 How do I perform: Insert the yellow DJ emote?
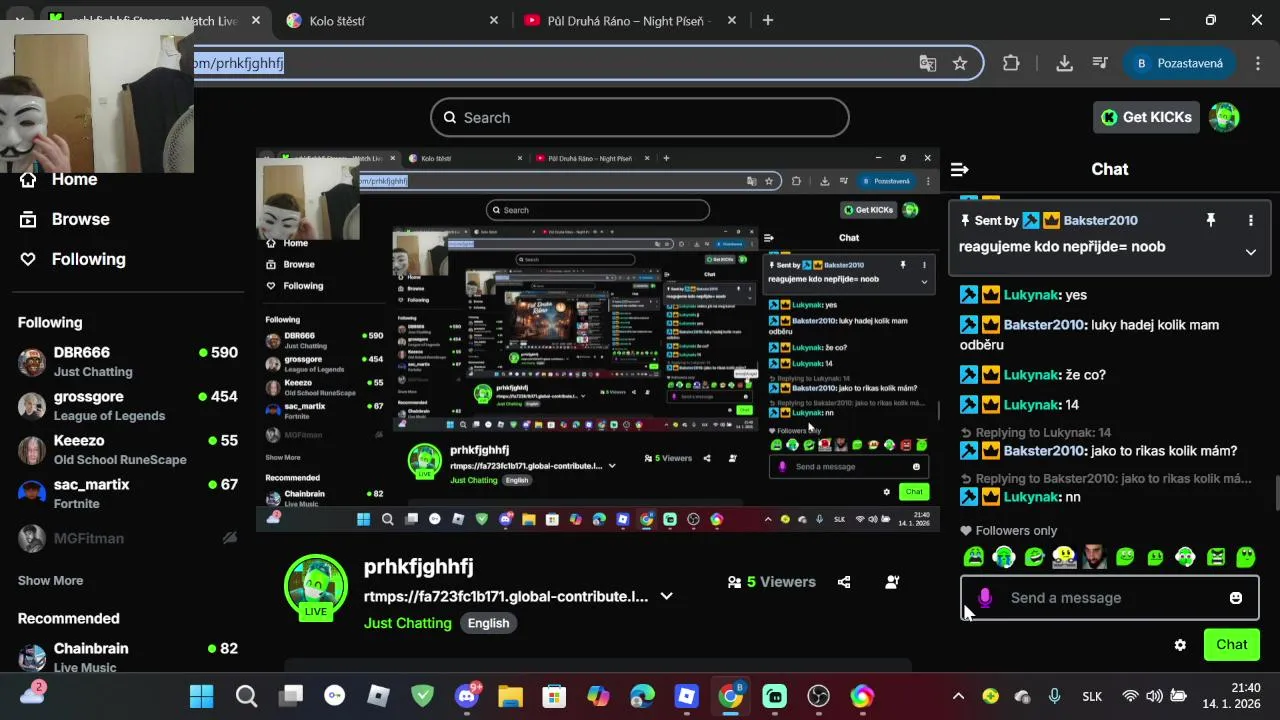(x=1065, y=557)
